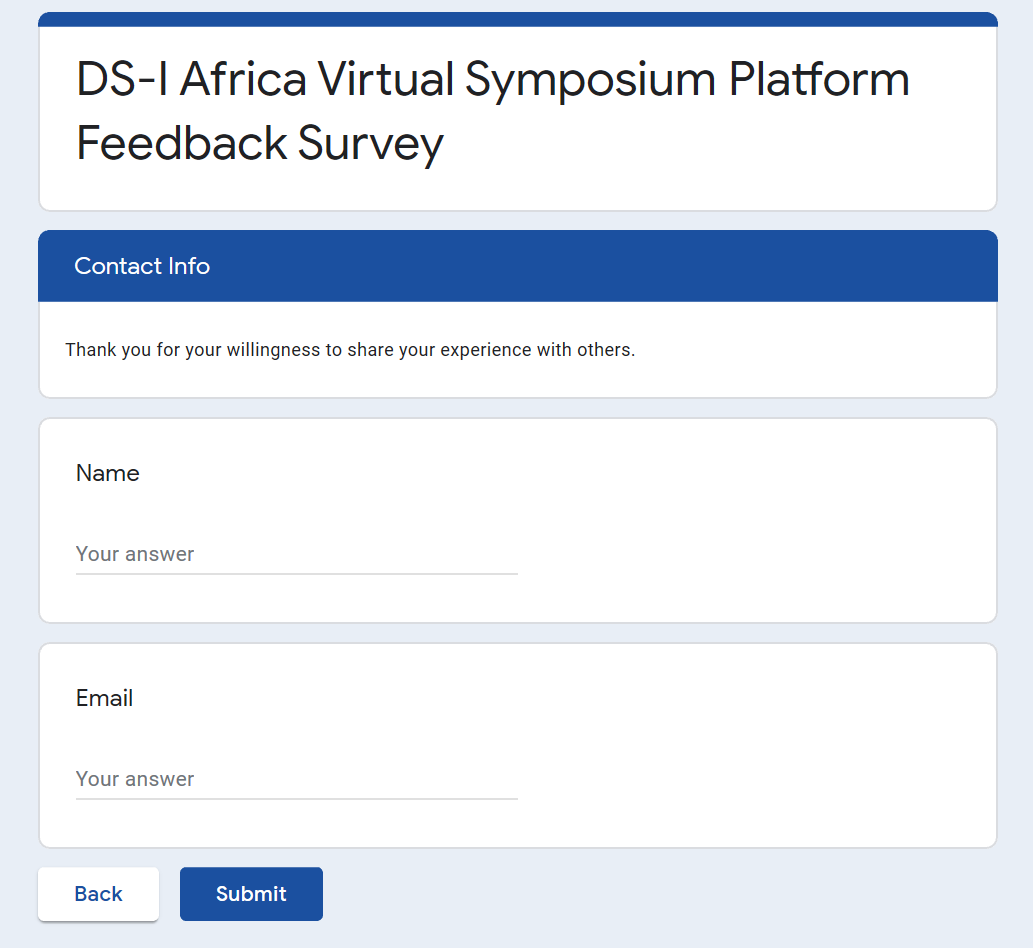Click the Name answer input field
Screen dimensions: 1033x948
[296, 555]
